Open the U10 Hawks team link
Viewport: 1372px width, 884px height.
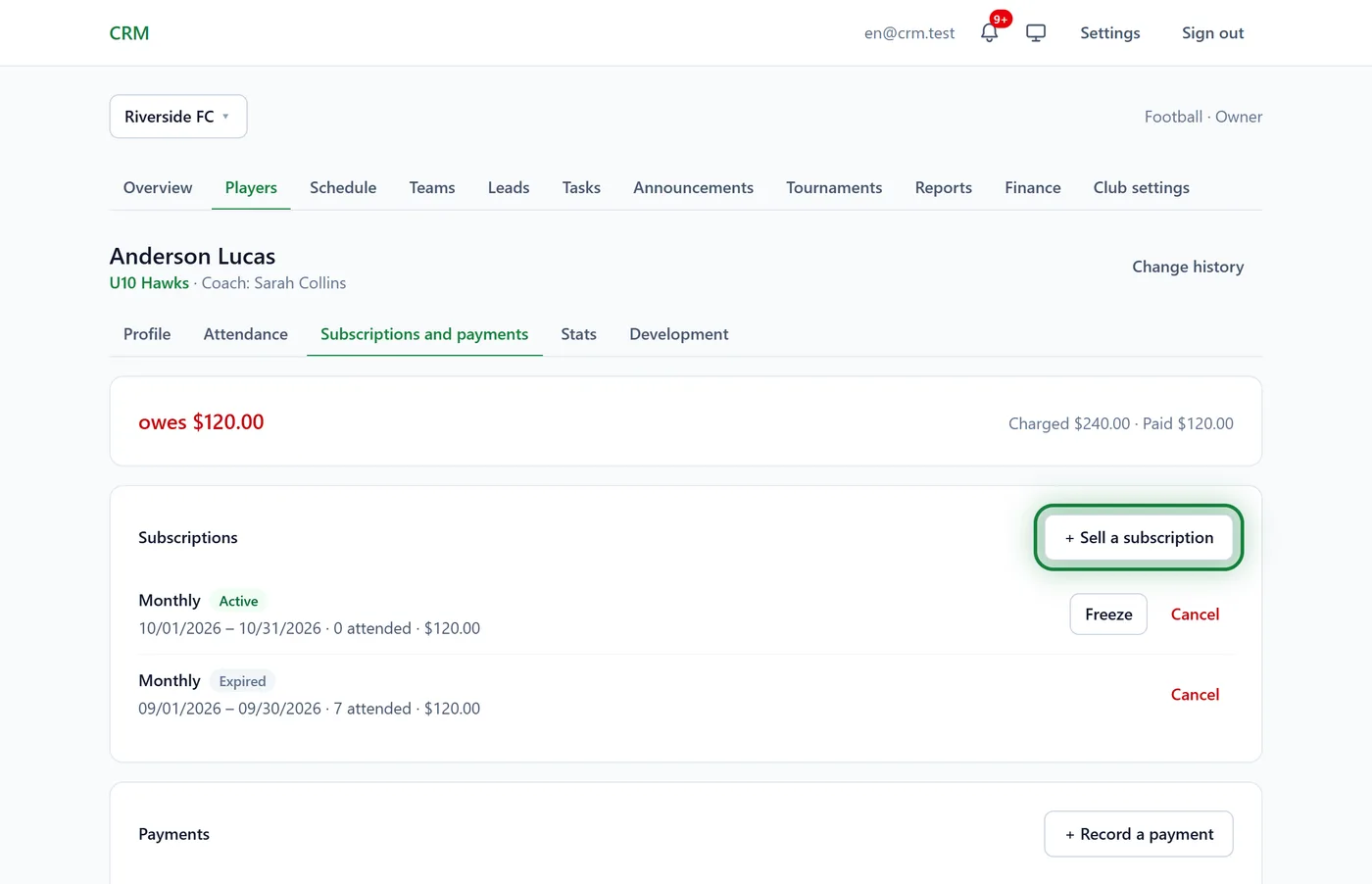[x=149, y=283]
